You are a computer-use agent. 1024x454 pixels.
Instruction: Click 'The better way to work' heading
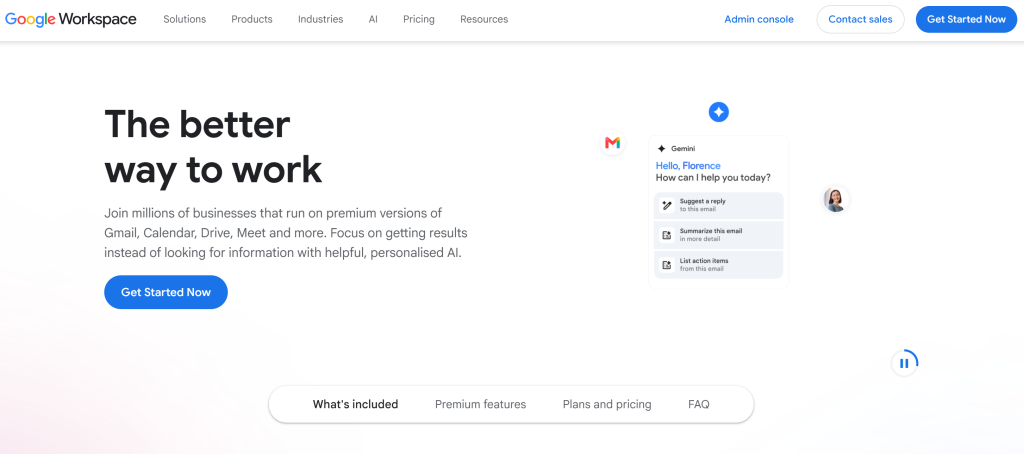tap(213, 147)
